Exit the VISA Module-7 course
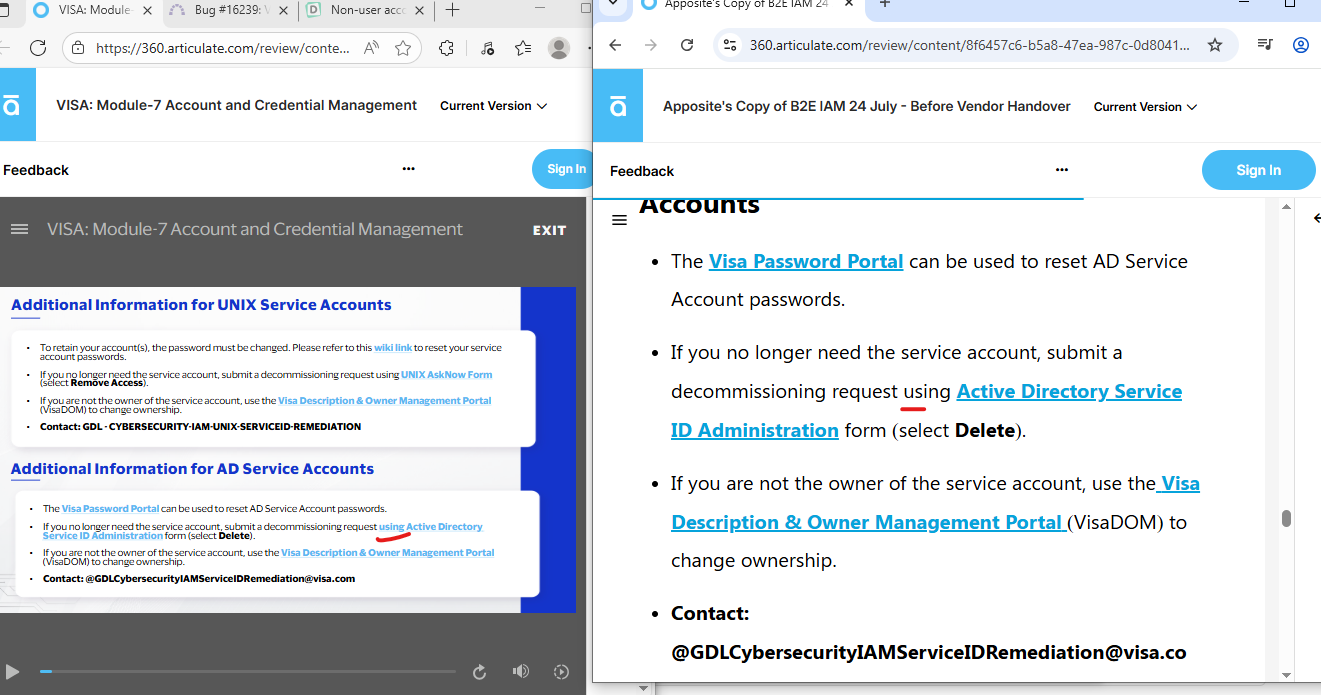Viewport: 1321px width, 695px height. [x=549, y=230]
